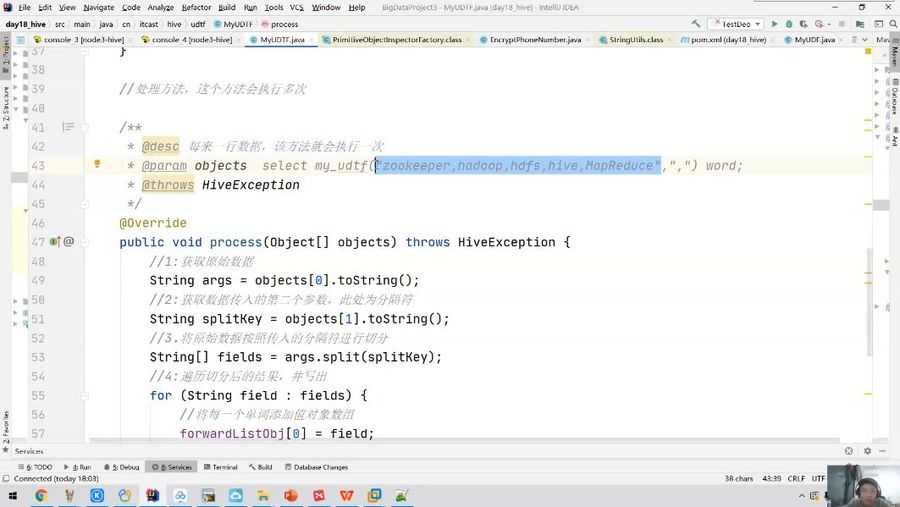This screenshot has width=900, height=507.
Task: Run with coverage icon in the toolbar
Action: coord(804,24)
